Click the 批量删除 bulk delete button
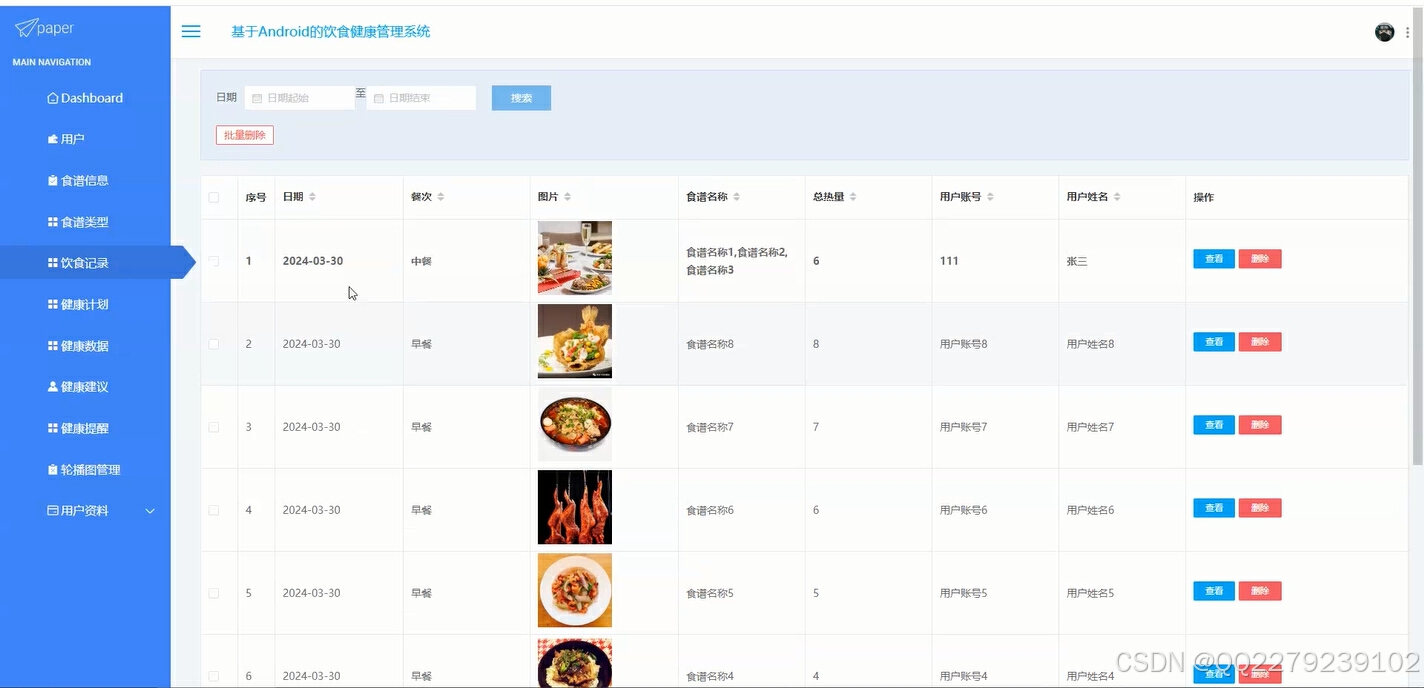The image size is (1424, 688). pyautogui.click(x=244, y=134)
